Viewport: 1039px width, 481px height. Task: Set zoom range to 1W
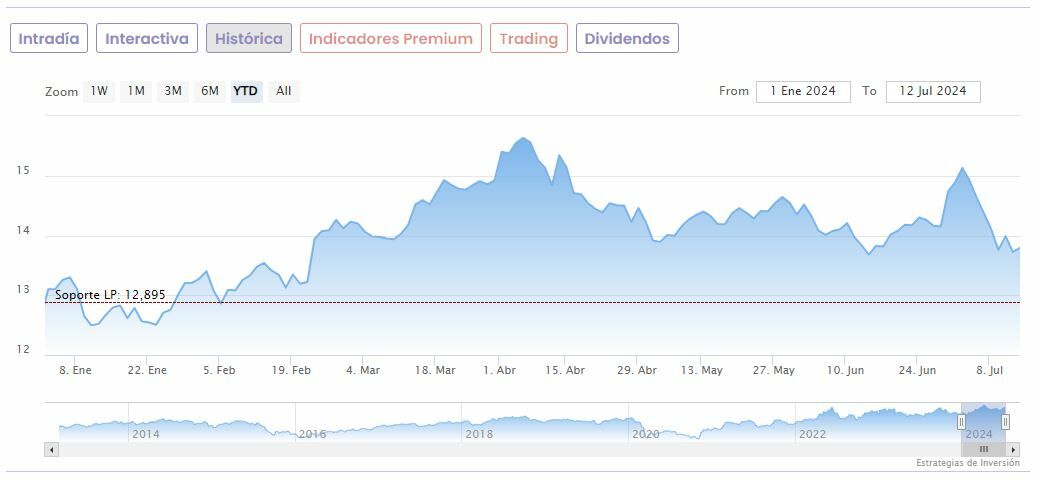[x=99, y=91]
